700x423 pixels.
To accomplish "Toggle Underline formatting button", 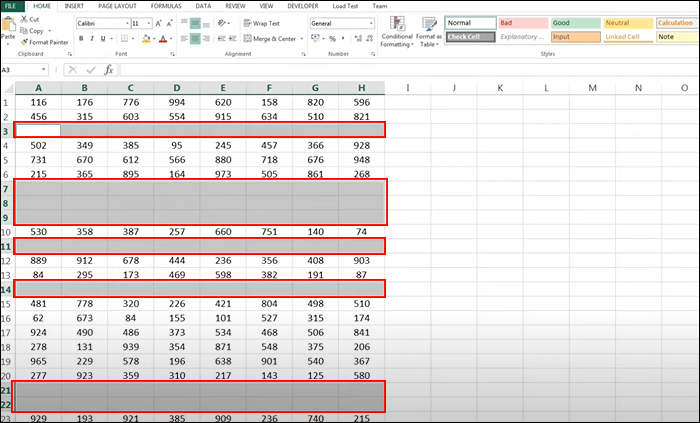I will [103, 39].
